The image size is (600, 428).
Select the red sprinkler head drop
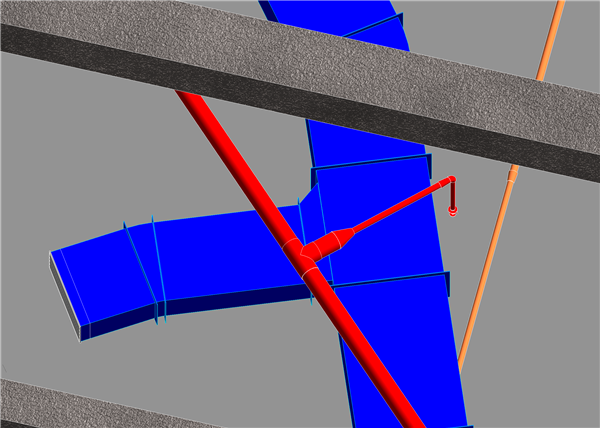tap(453, 205)
